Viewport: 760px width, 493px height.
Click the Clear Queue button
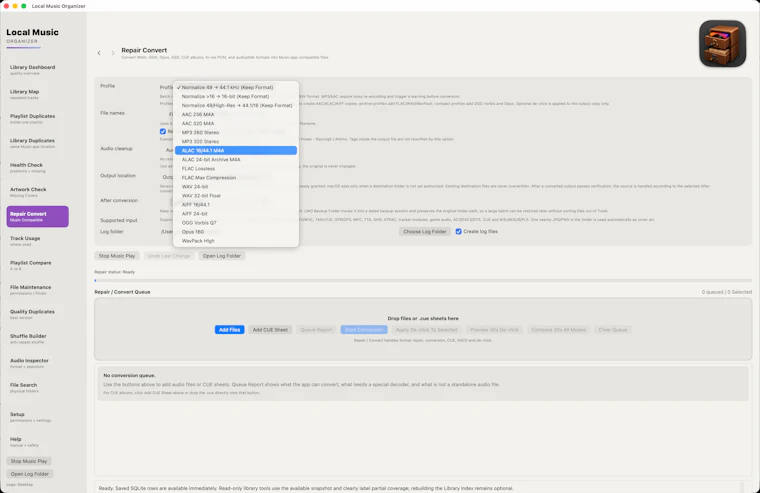613,330
